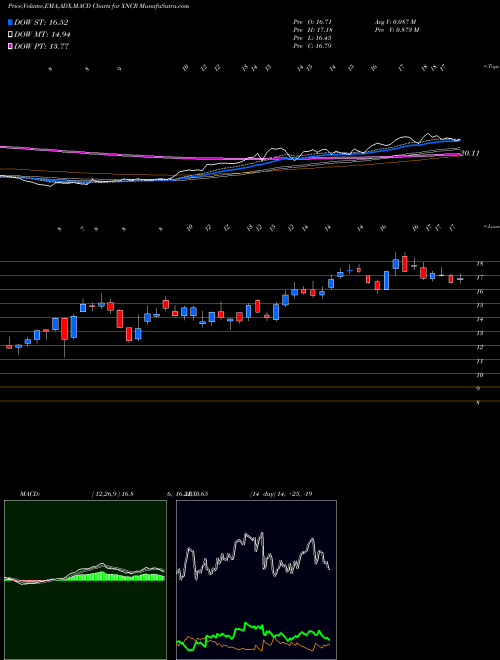The width and height of the screenshot is (500, 660).
Task: Click the price axis label 11
Action: click(x=479, y=361)
